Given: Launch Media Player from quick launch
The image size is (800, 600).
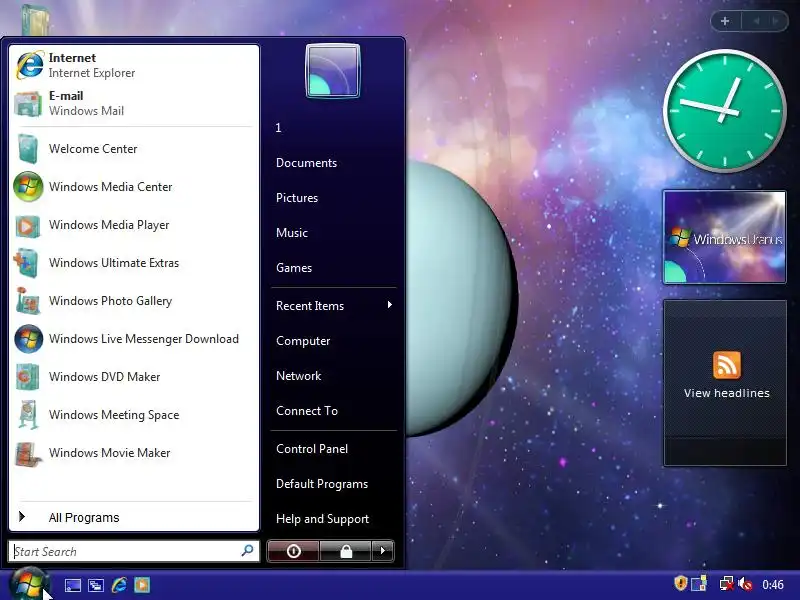Looking at the screenshot, I should coord(142,585).
